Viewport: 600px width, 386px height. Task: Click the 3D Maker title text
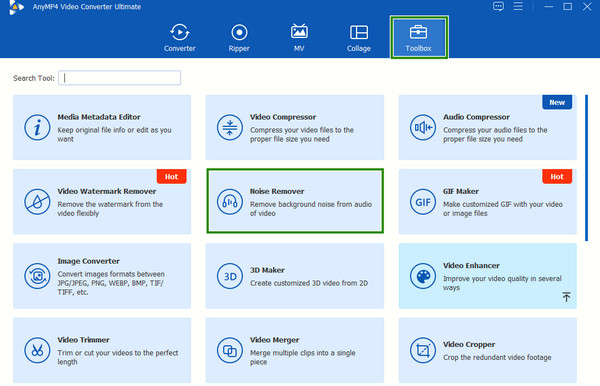click(267, 270)
